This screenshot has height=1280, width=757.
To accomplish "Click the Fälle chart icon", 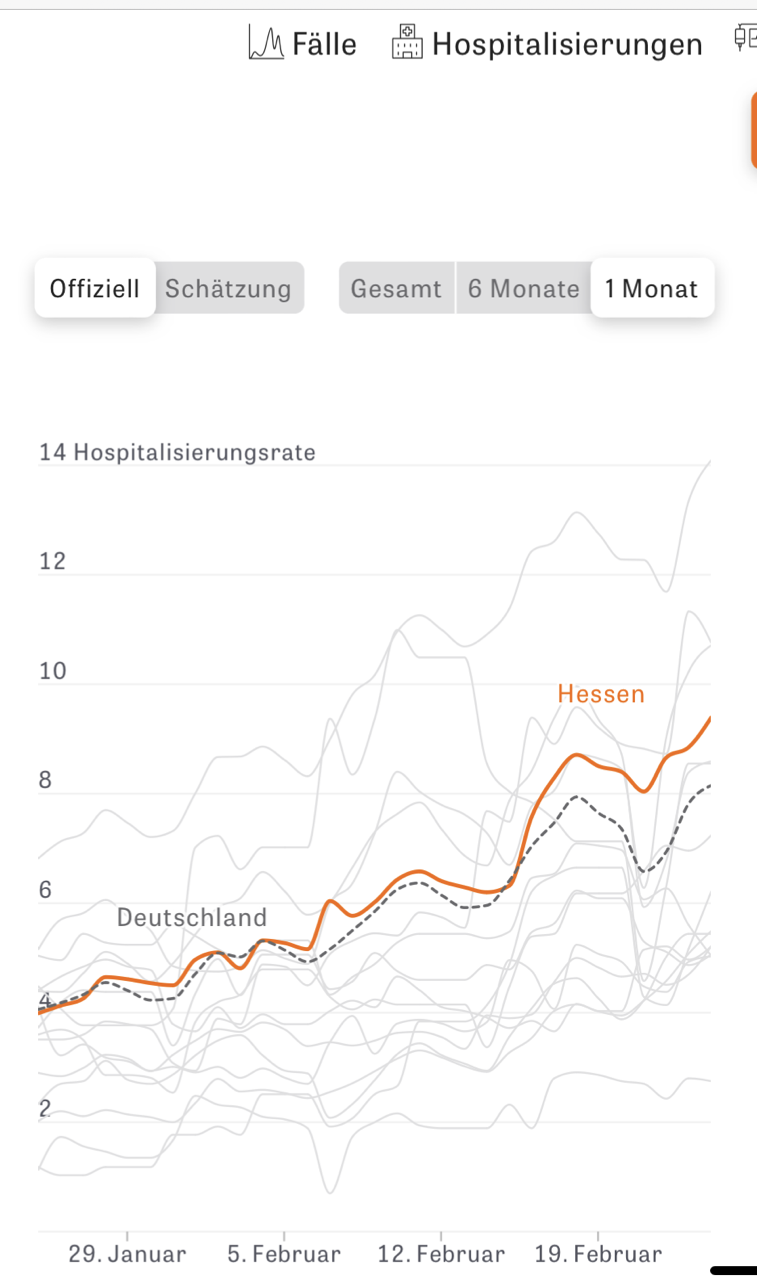I will [x=266, y=43].
